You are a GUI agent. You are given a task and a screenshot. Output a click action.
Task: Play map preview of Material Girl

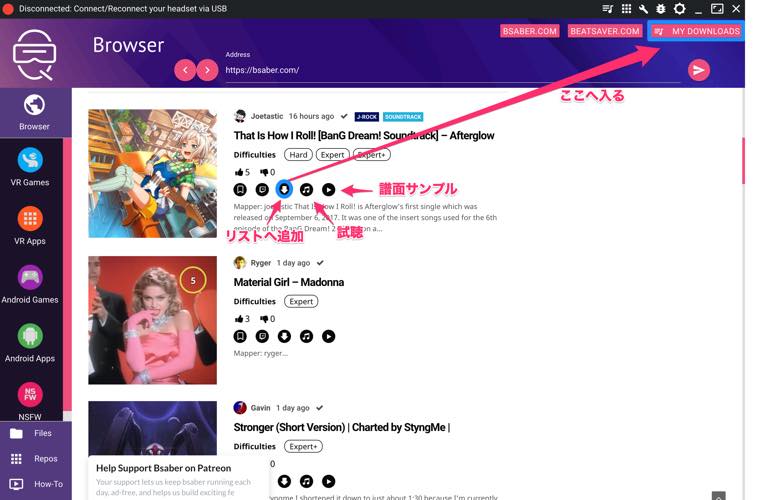328,336
